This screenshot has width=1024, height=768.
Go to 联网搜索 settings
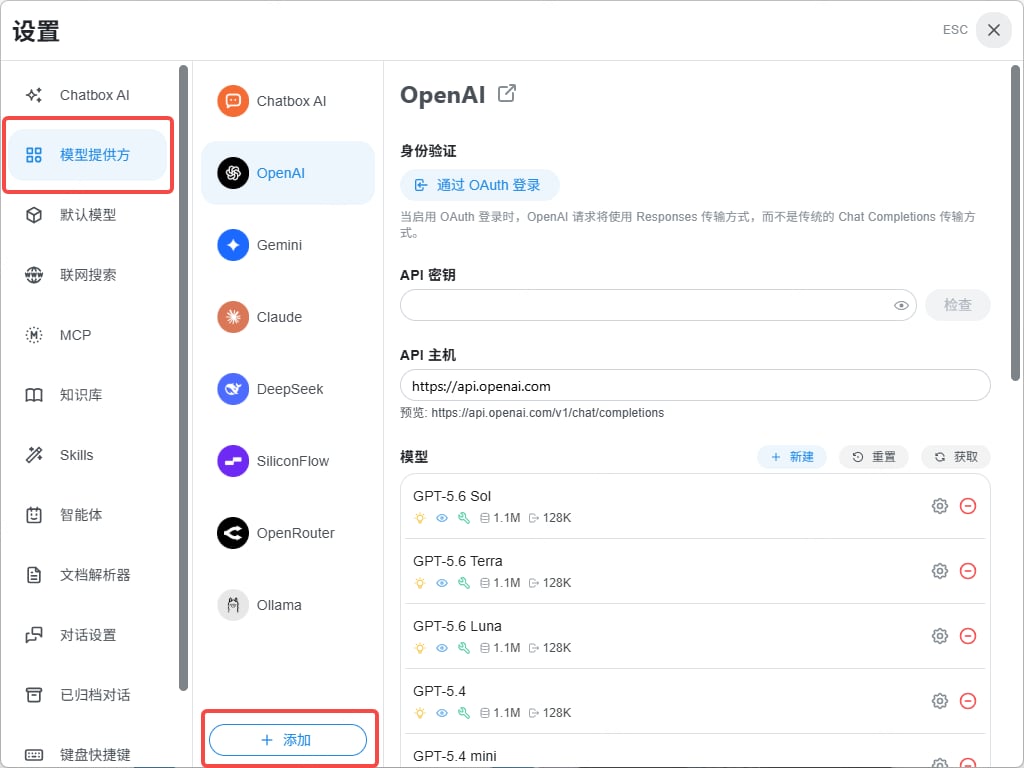point(88,275)
